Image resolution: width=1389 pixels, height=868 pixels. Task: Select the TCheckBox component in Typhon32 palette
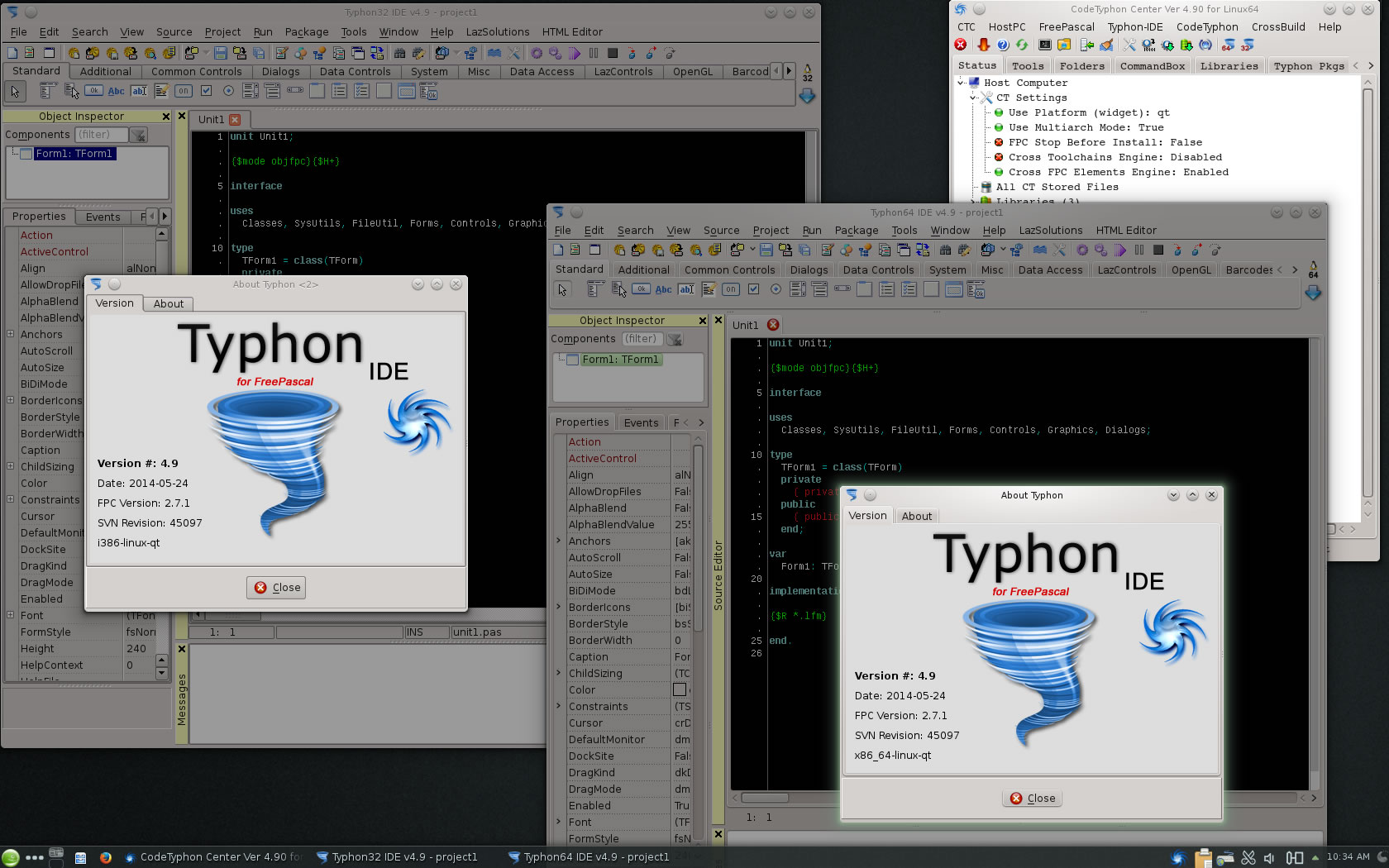click(x=206, y=91)
